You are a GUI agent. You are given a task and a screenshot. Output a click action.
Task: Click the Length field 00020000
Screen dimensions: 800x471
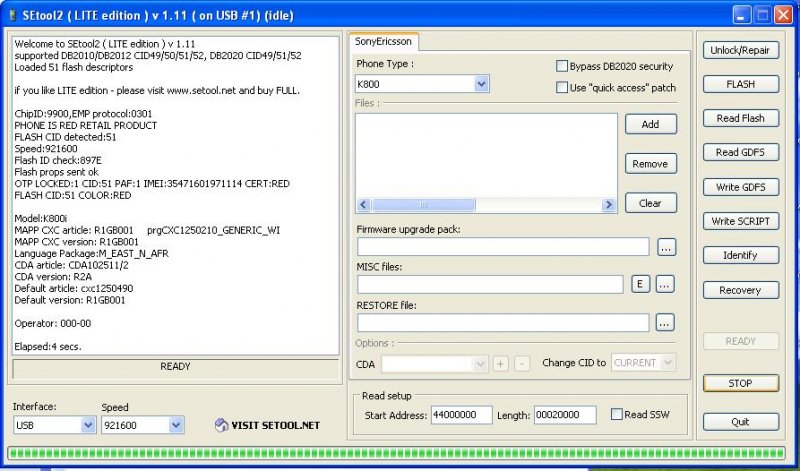click(565, 414)
